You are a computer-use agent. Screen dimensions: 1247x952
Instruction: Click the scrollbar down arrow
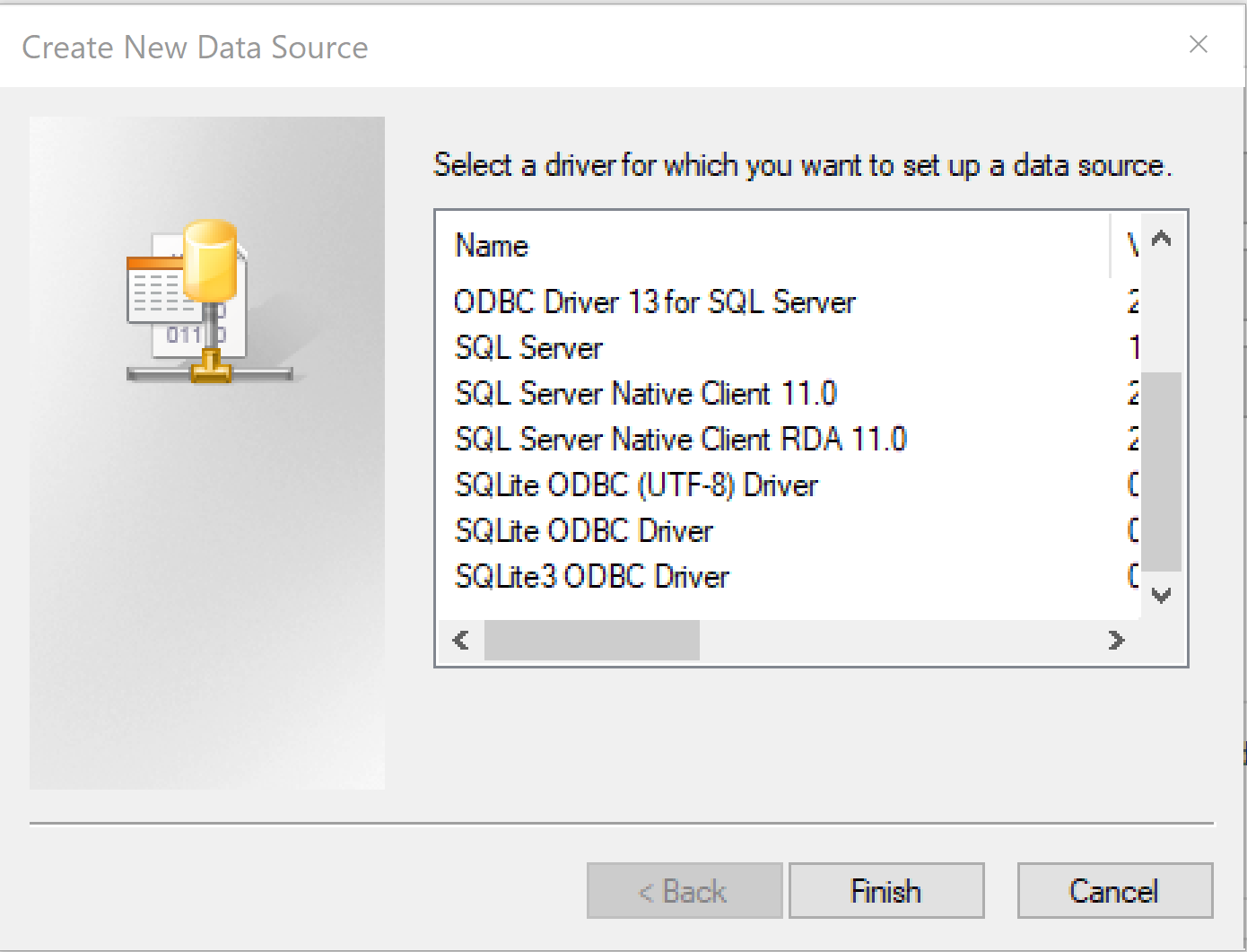coord(1163,594)
